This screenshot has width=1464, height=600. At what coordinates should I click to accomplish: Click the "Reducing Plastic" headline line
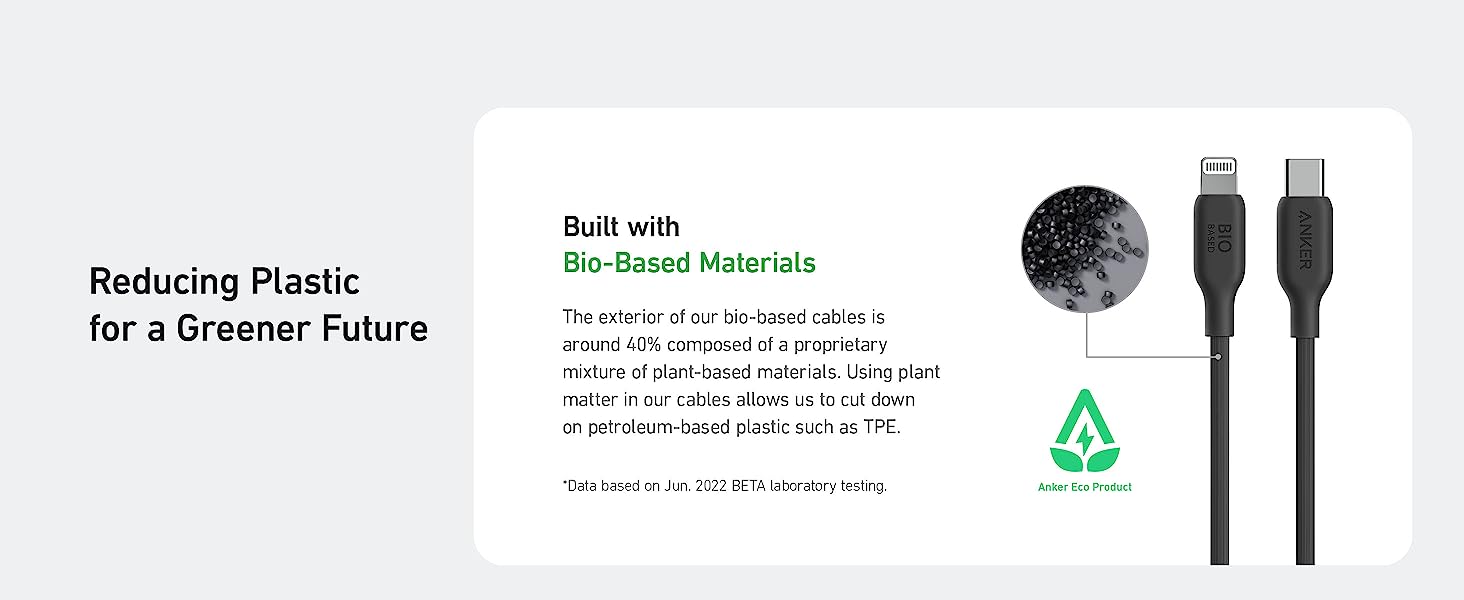coord(224,282)
